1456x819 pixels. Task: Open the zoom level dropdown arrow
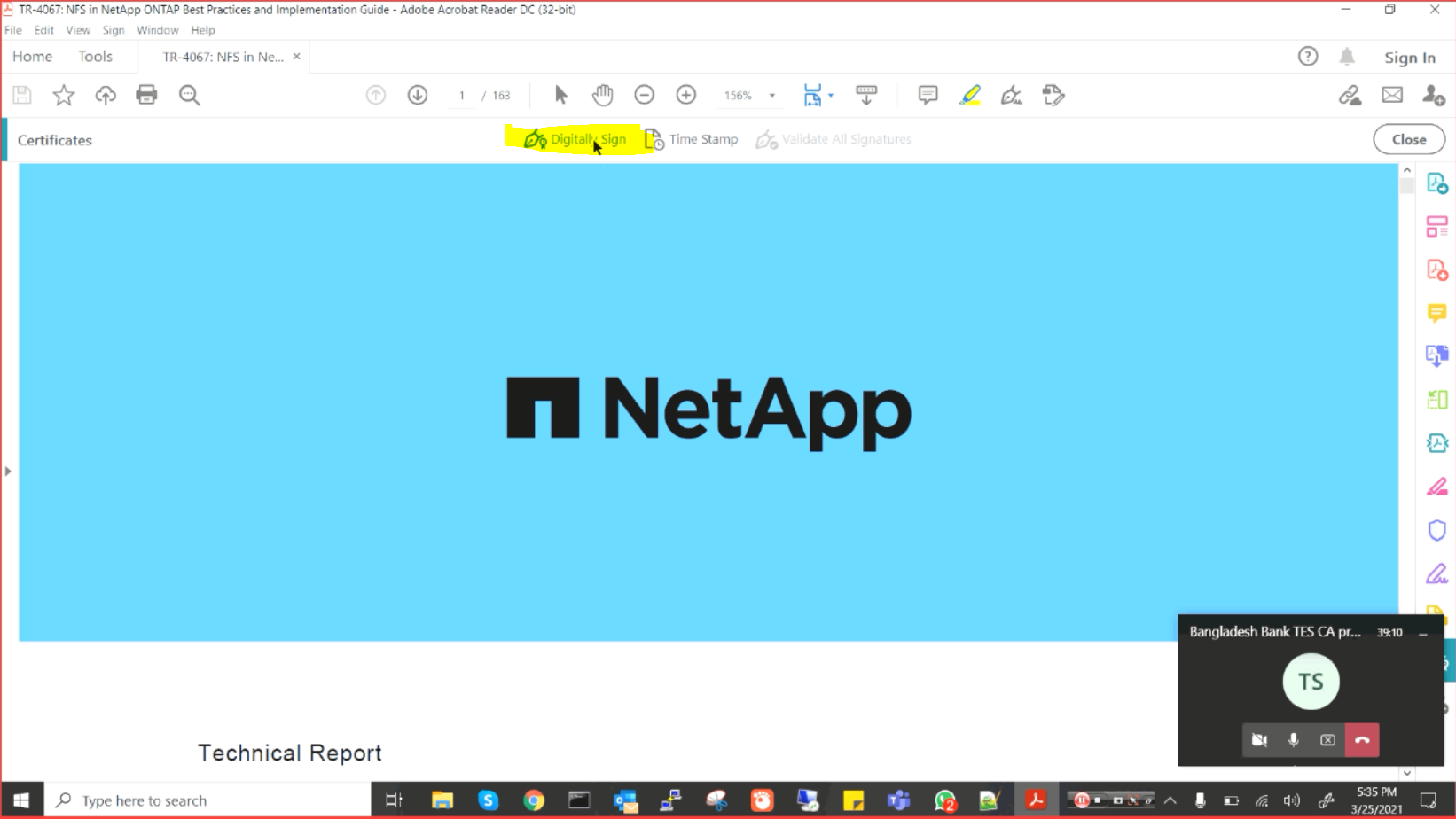coord(772,96)
